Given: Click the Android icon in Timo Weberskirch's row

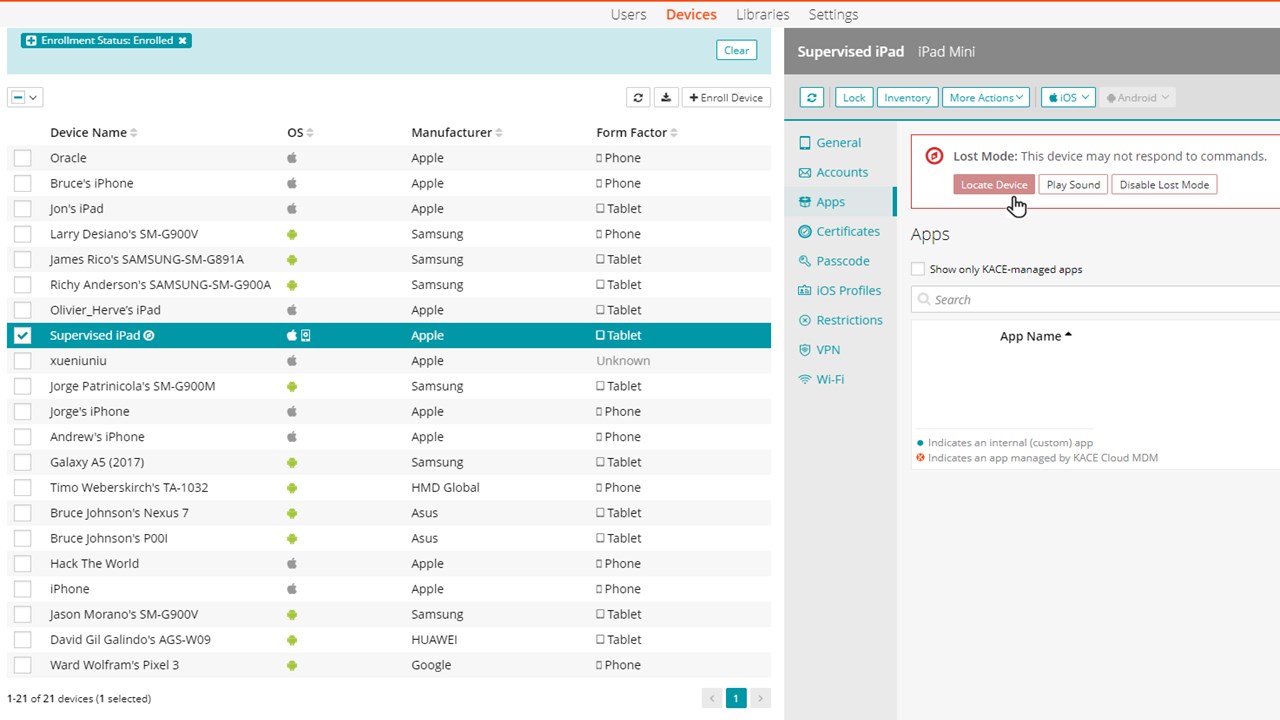Looking at the screenshot, I should pos(293,488).
